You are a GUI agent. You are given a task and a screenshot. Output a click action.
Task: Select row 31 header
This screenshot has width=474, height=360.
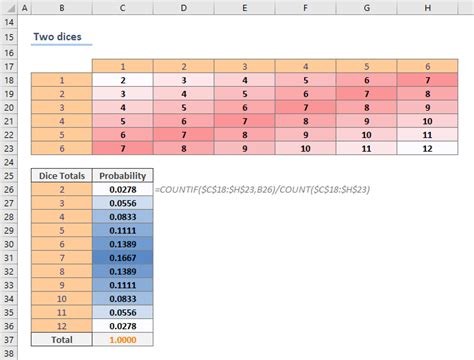tap(9, 258)
